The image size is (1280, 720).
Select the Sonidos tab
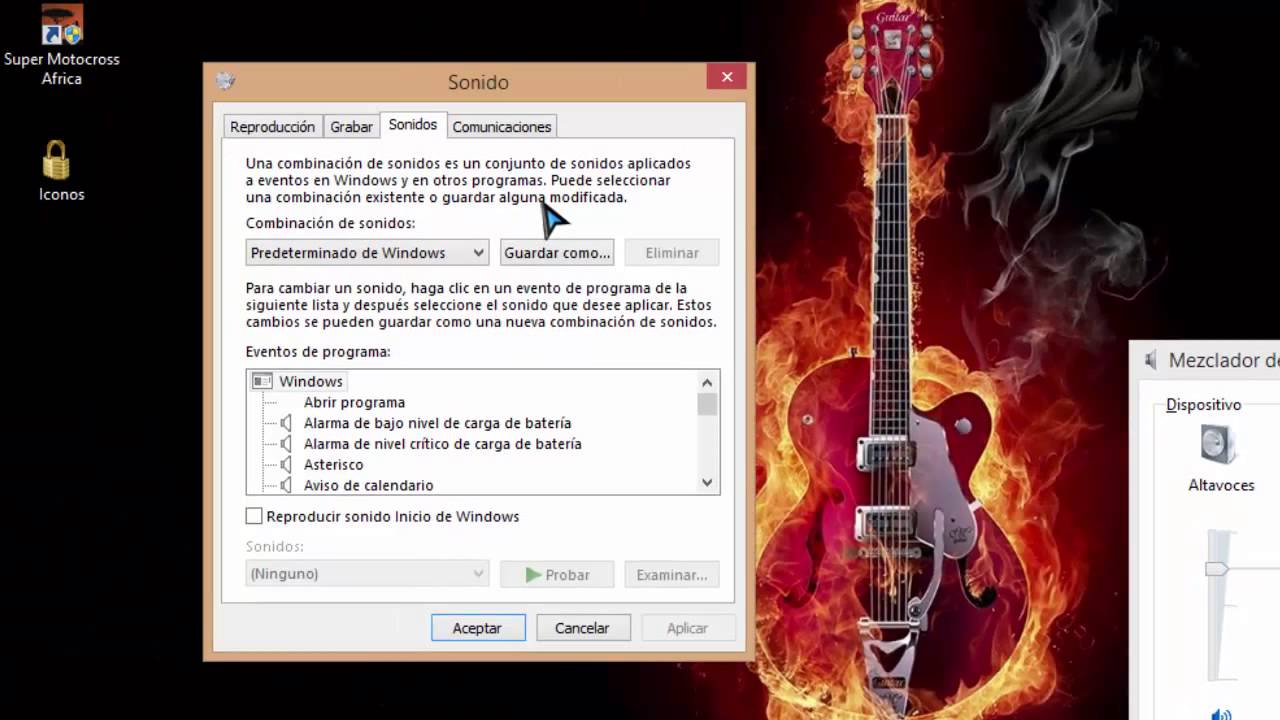pos(413,125)
